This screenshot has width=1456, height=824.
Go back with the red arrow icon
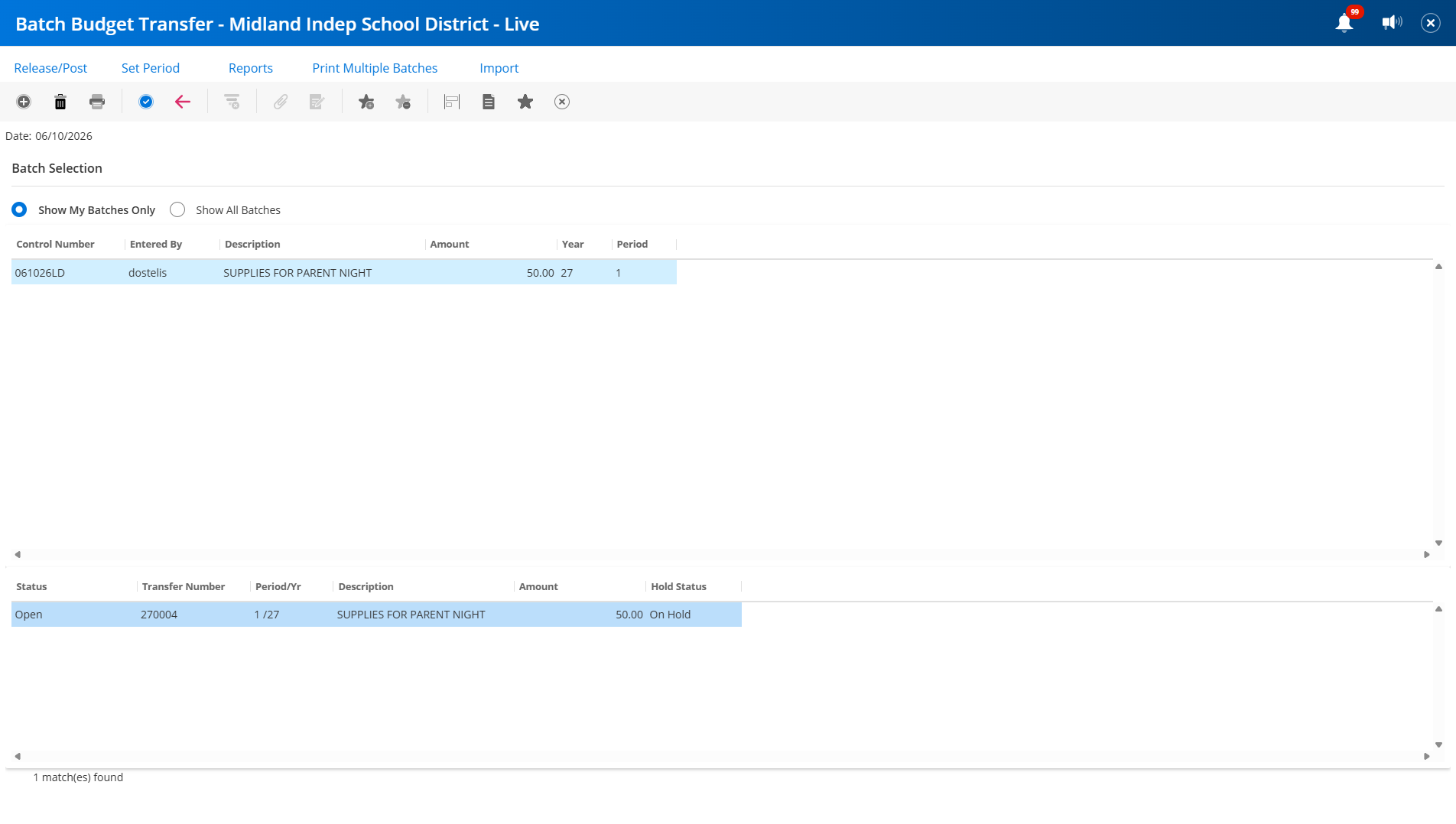[183, 102]
